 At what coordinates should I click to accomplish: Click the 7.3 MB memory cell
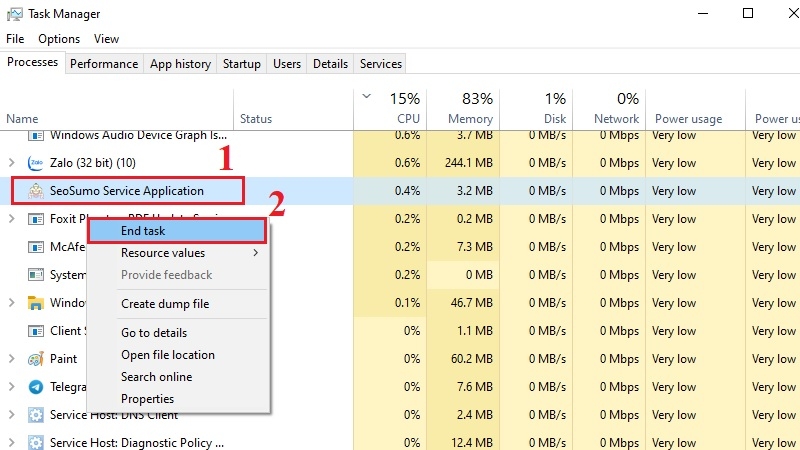[475, 247]
